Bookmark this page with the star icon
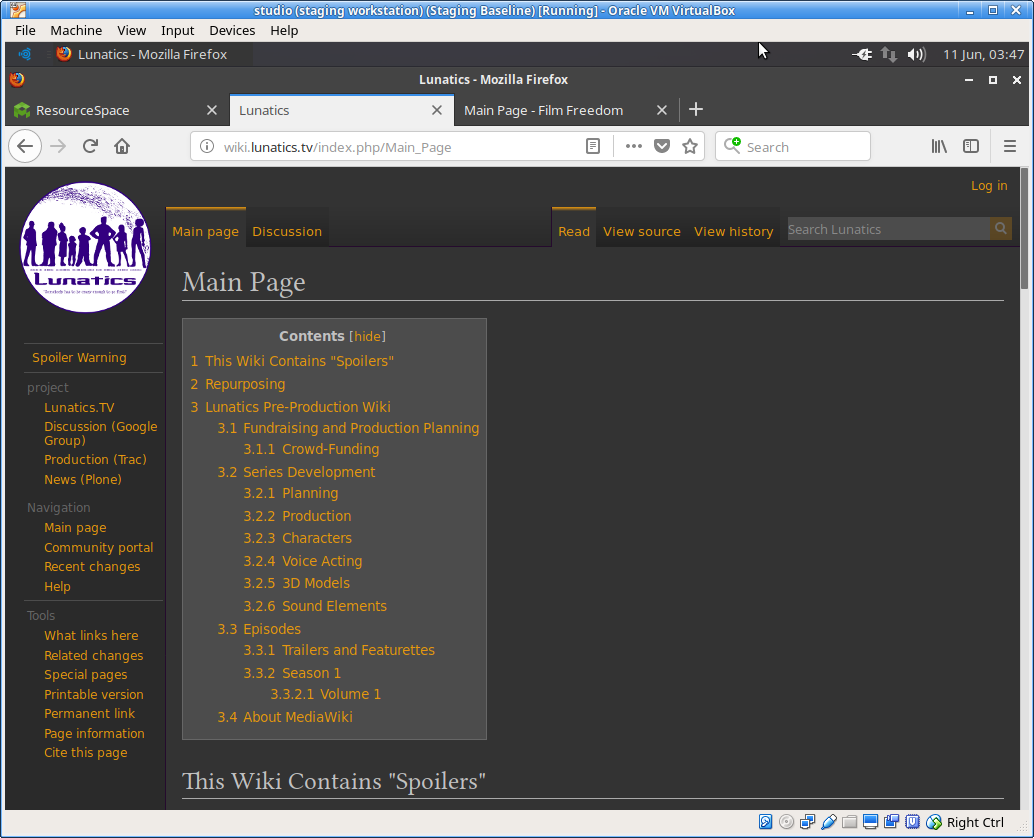This screenshot has width=1034, height=838. click(x=689, y=147)
